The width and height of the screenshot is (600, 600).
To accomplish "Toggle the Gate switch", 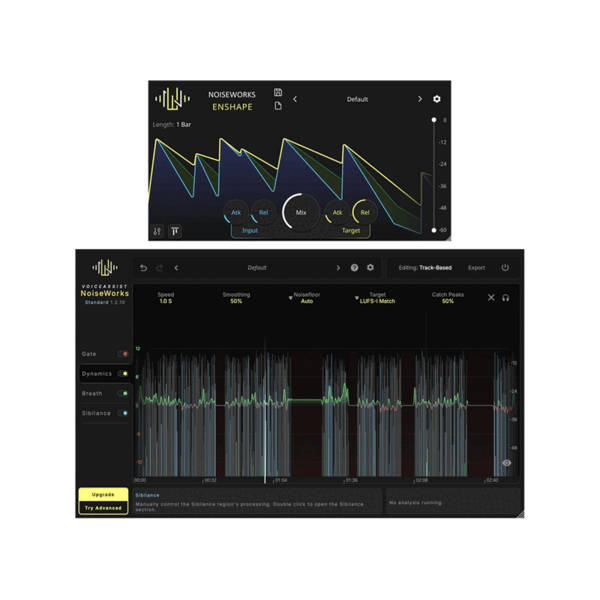I will pyautogui.click(x=123, y=354).
